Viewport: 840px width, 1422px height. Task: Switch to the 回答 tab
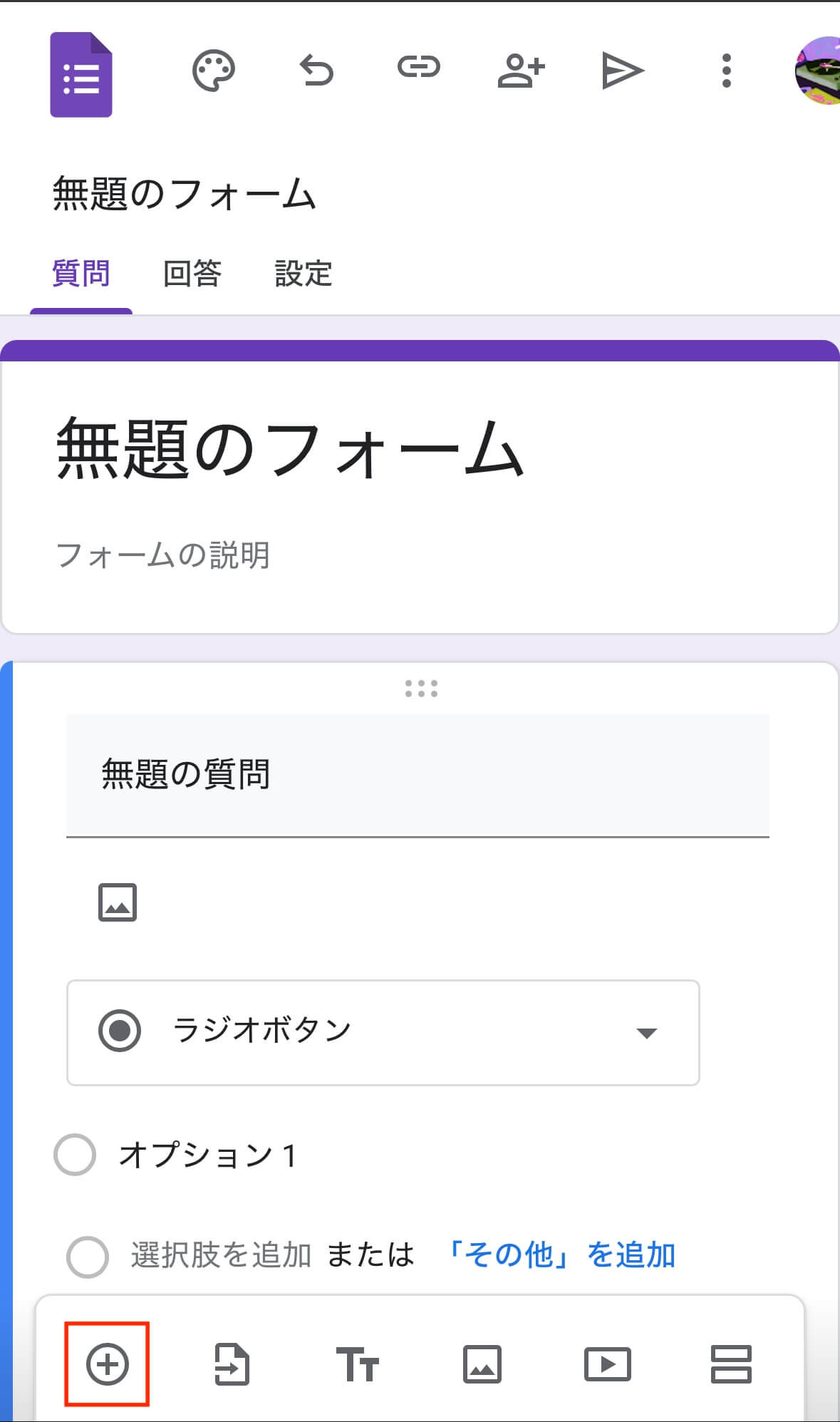[x=192, y=274]
